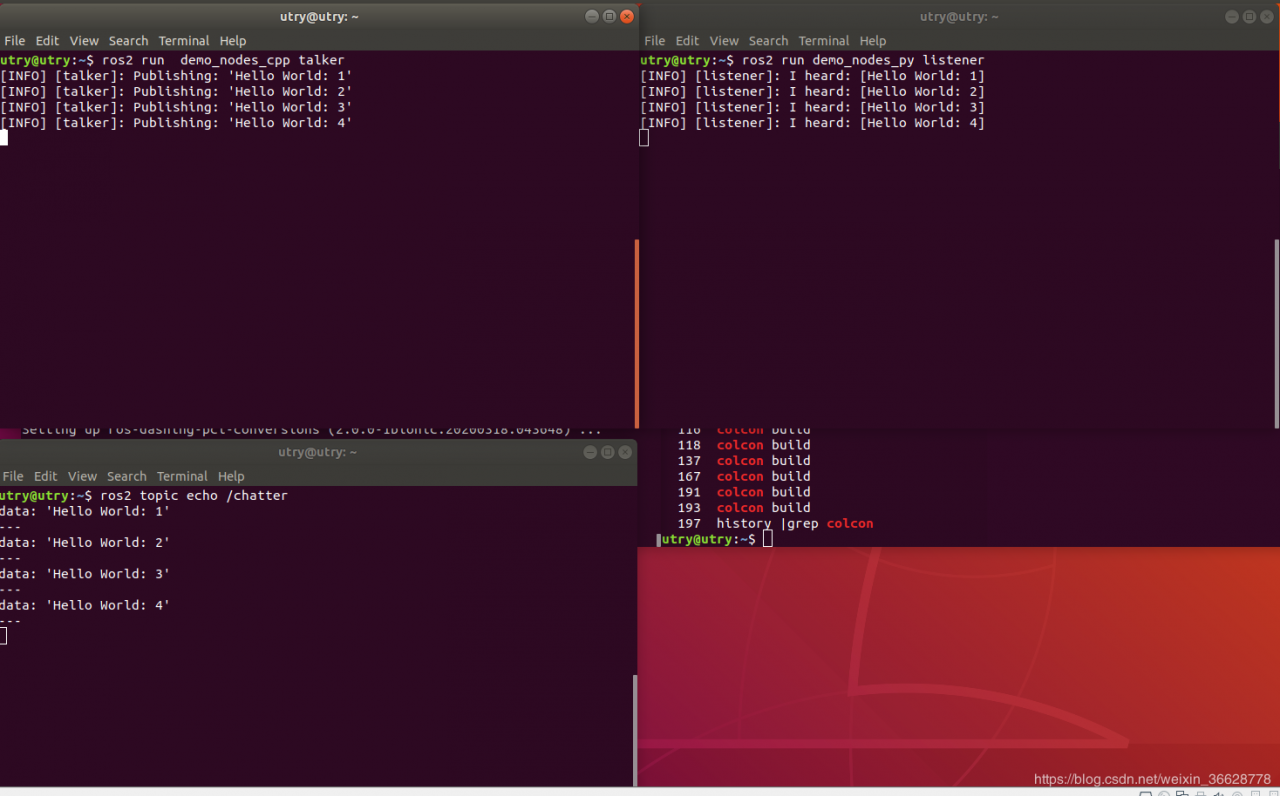
Task: Click history entry "197 history |grep colcon"
Action: pyautogui.click(x=775, y=524)
